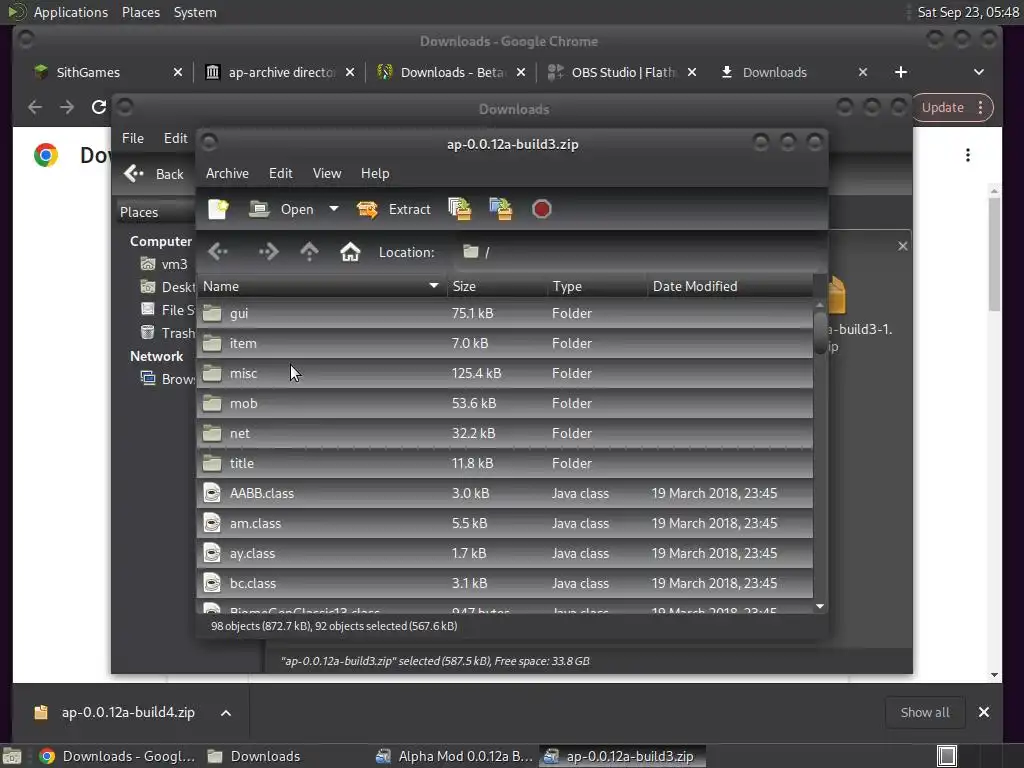Click the Add folder to archive icon

(501, 209)
